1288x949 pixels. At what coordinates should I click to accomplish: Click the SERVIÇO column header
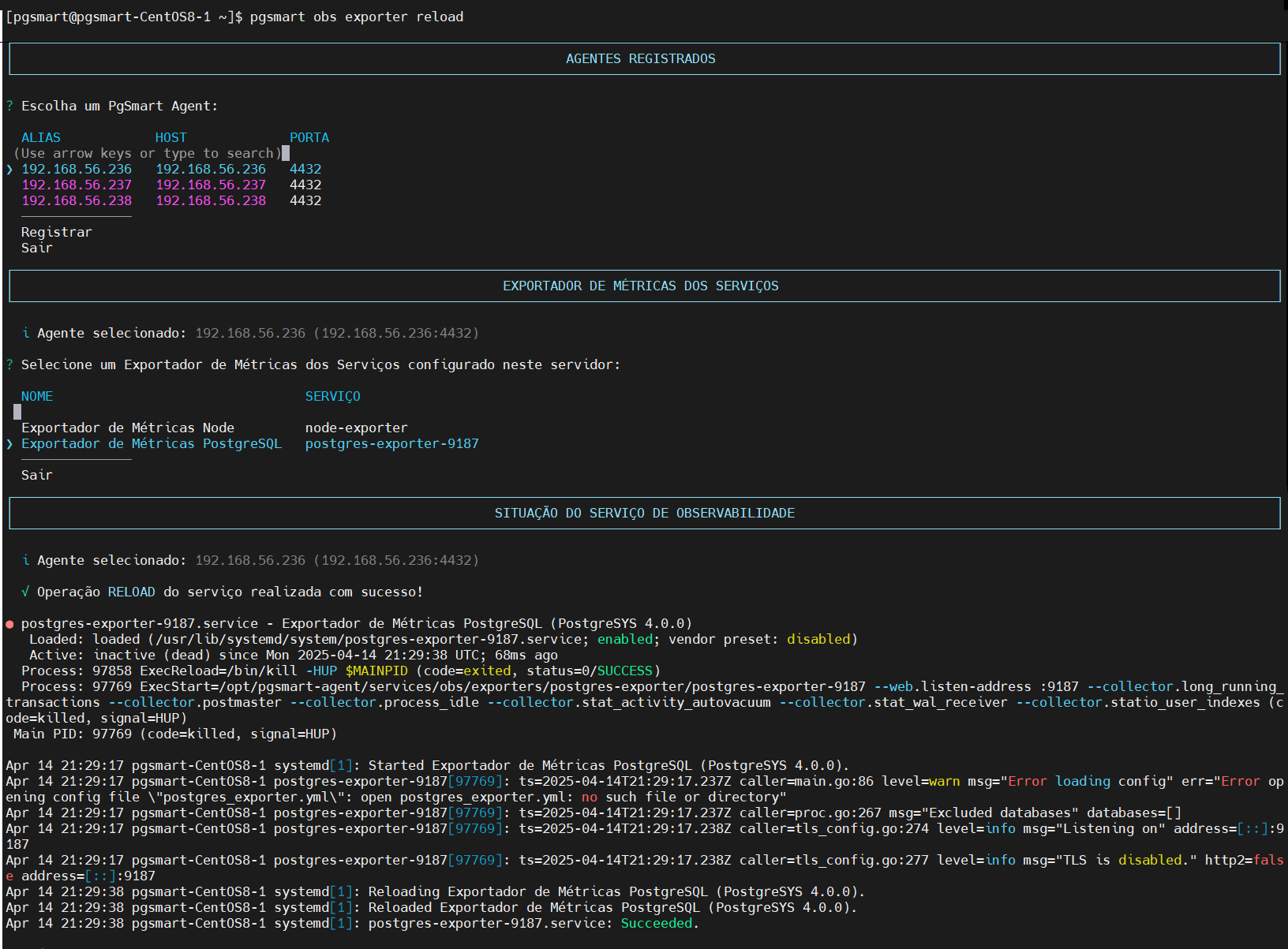tap(333, 396)
